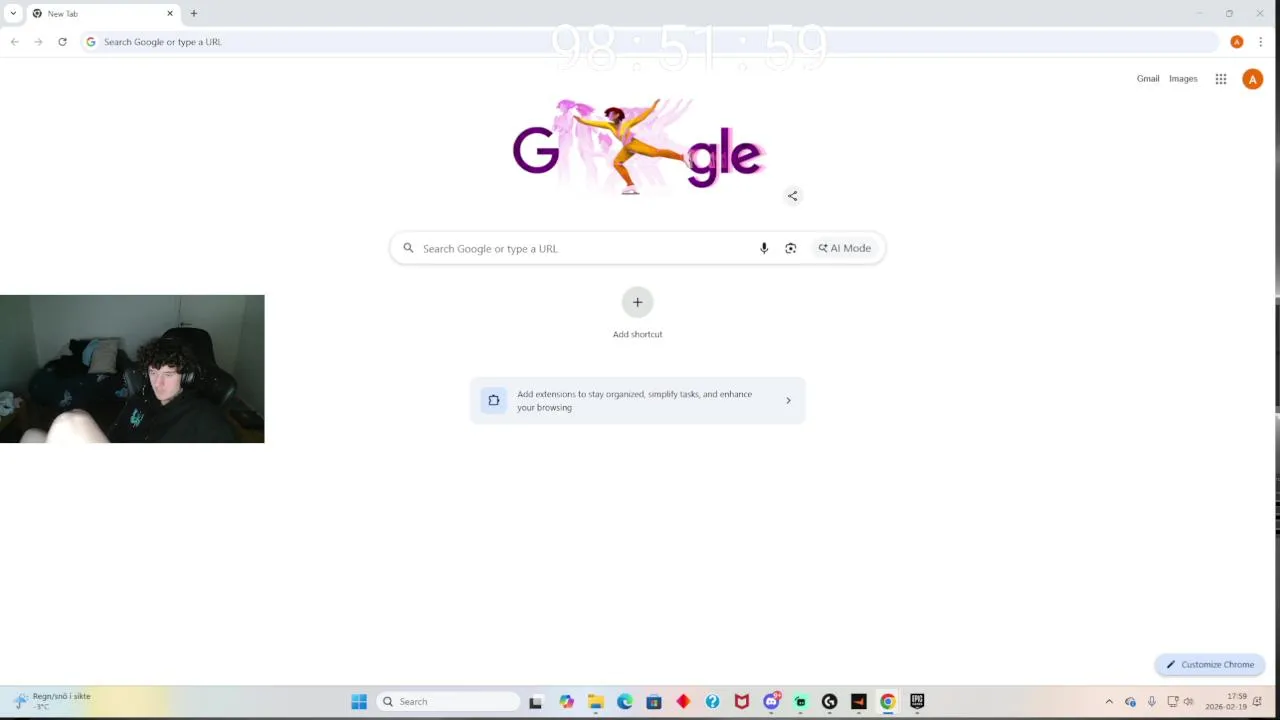This screenshot has height=720, width=1280.
Task: Open File Explorer from taskbar
Action: [596, 702]
